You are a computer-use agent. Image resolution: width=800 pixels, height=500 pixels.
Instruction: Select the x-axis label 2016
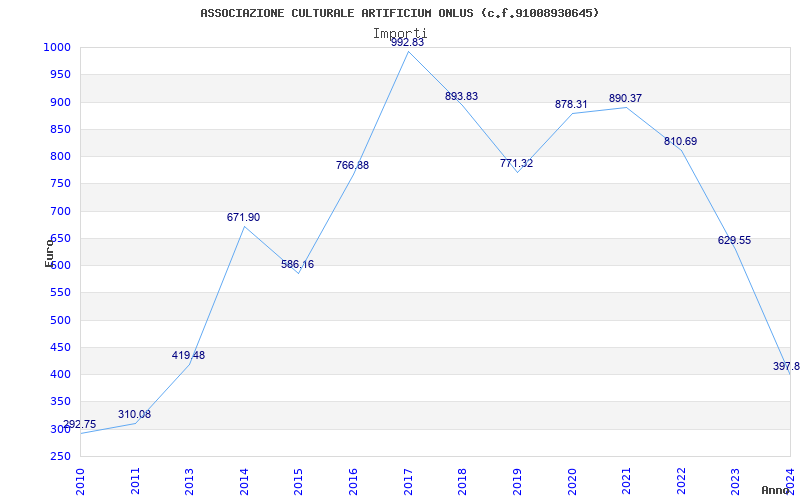pos(353,481)
